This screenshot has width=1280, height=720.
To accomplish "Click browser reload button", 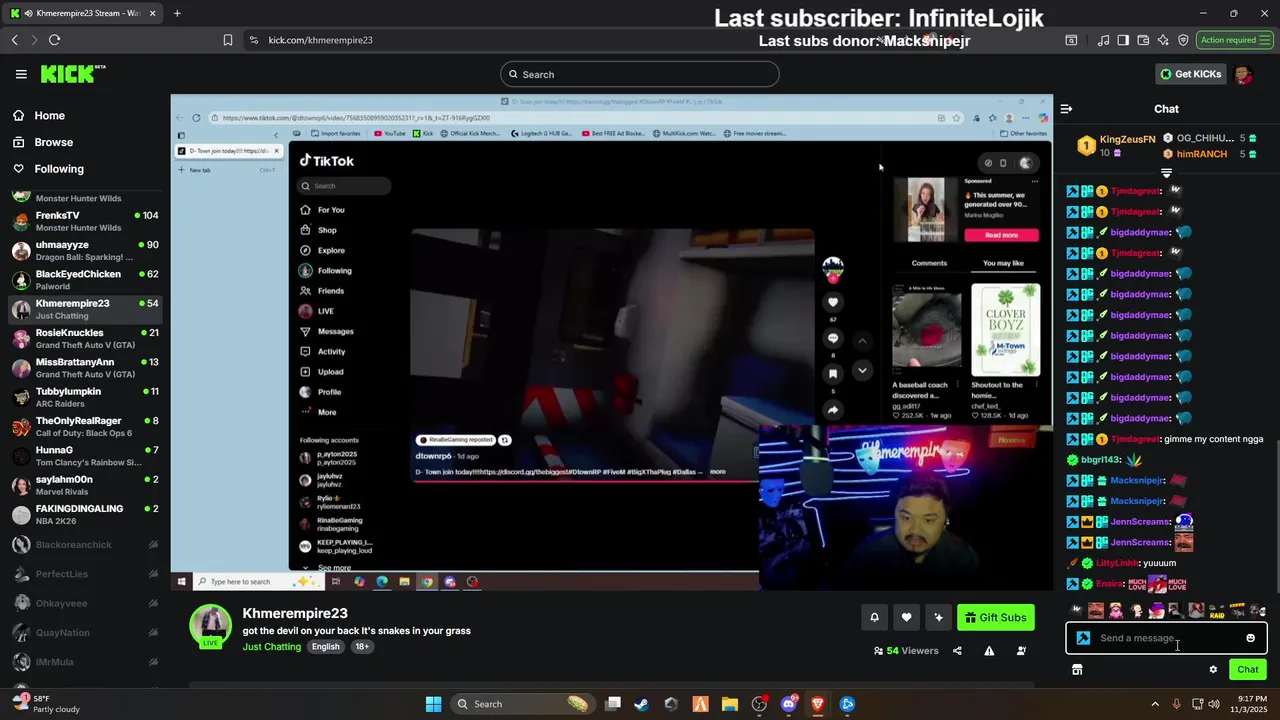I will pyautogui.click(x=54, y=40).
